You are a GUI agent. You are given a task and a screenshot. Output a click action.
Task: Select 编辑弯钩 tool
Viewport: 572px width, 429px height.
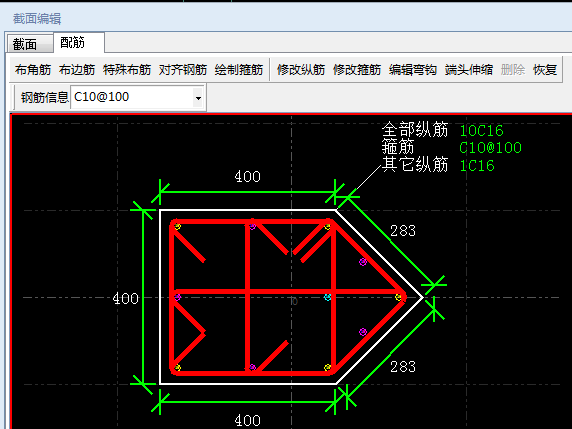tap(413, 70)
